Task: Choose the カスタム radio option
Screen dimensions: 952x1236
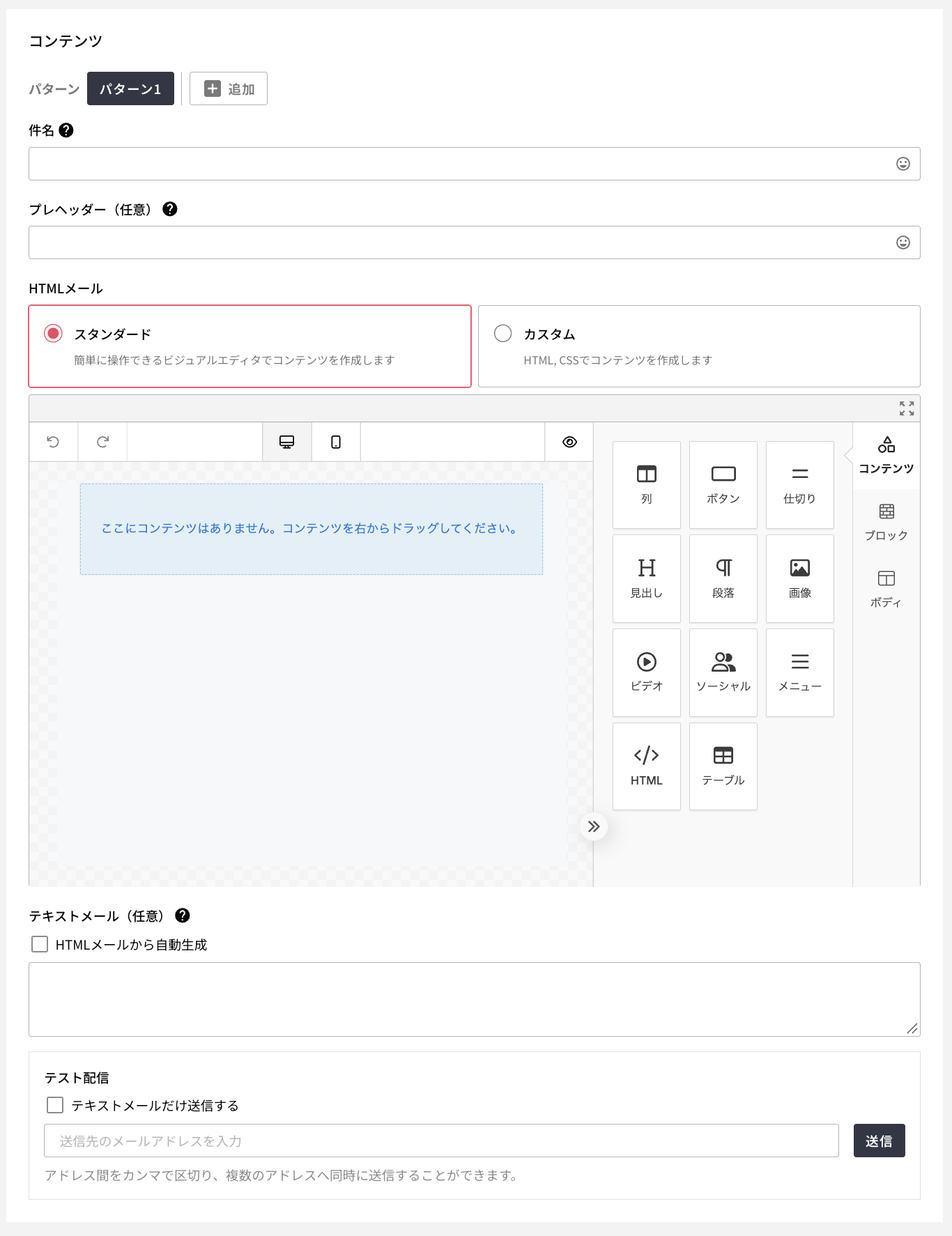Action: (x=502, y=334)
